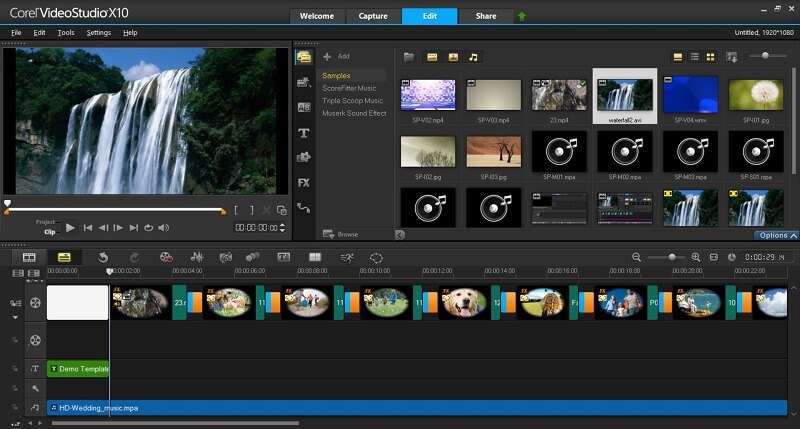
Task: Click the import media folder icon
Action: 409,57
